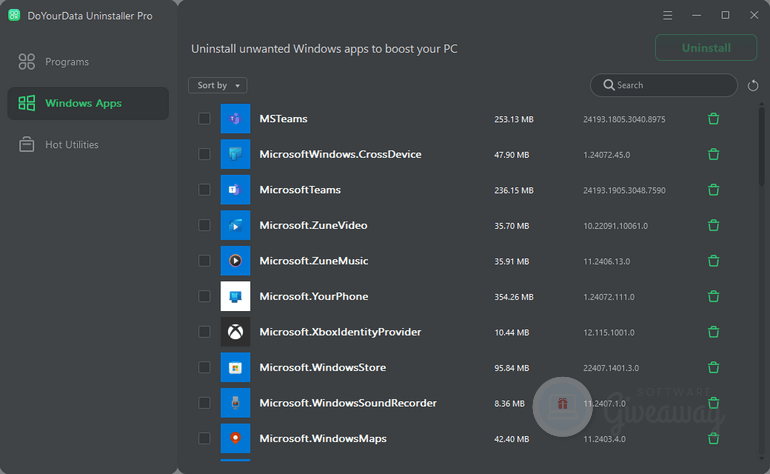The image size is (770, 474).
Task: Click the vertical scrollbar thumb
Action: coord(762,145)
